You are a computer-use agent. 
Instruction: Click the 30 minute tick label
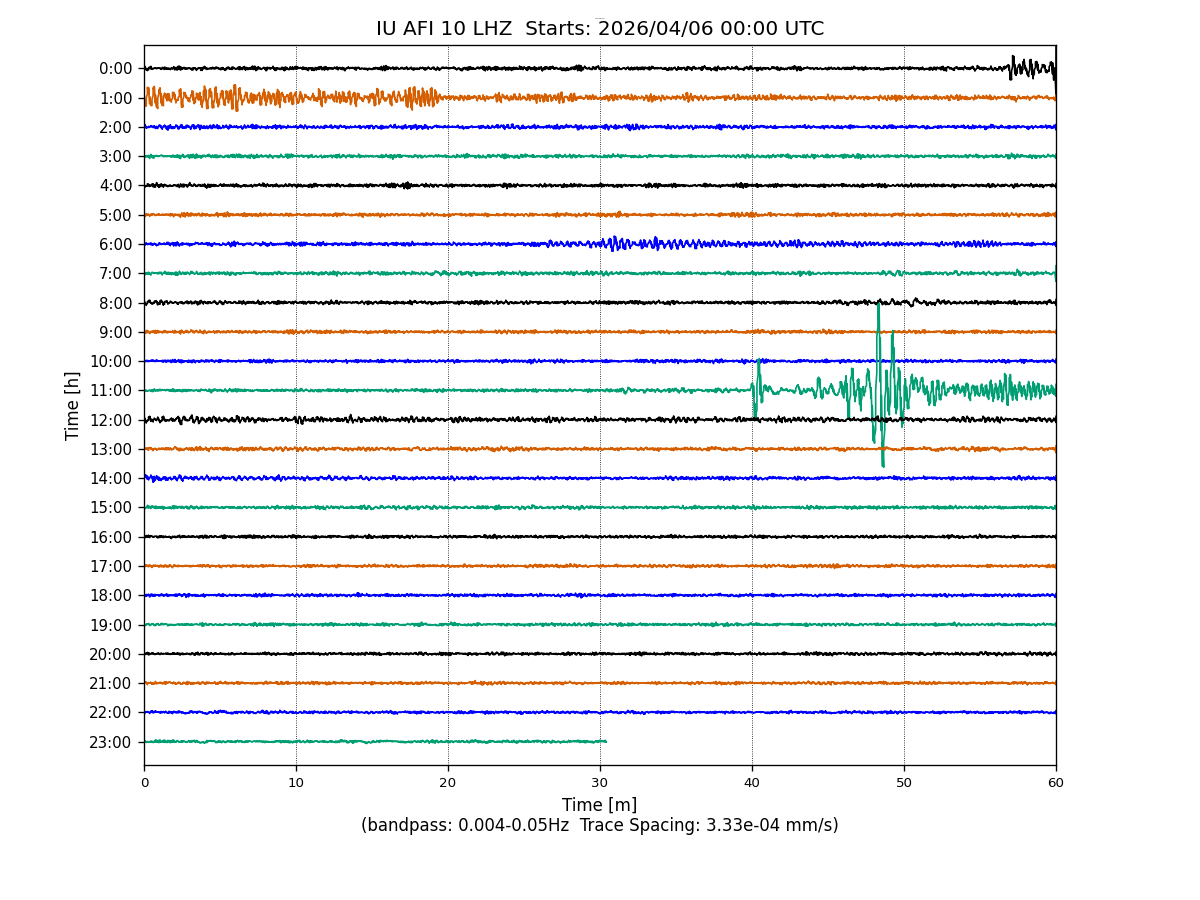600,783
